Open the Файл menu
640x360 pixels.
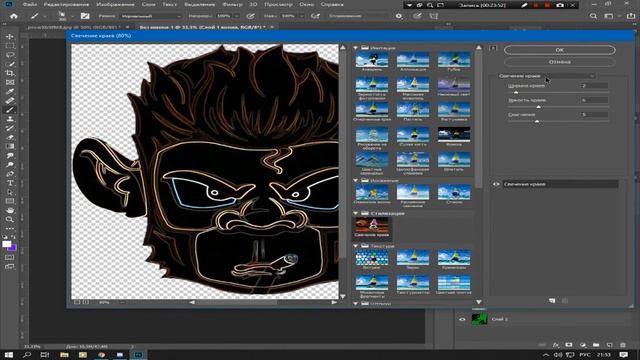tap(29, 4)
